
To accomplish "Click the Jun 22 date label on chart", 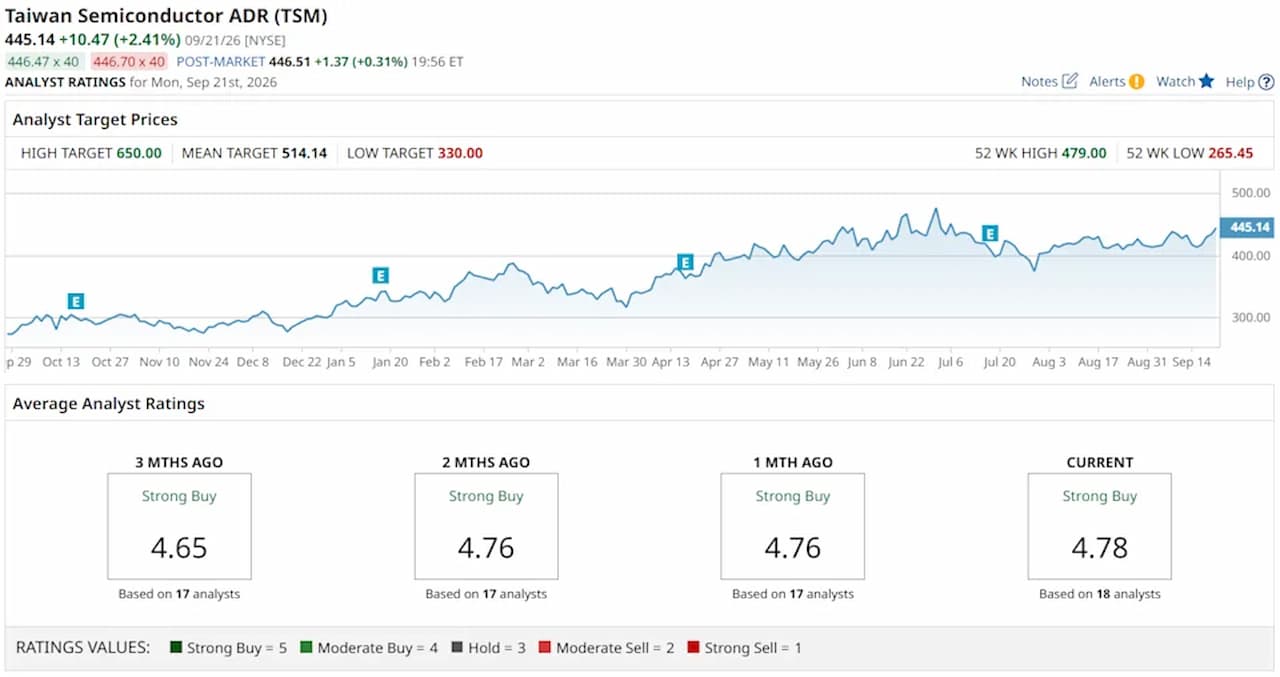I will pyautogui.click(x=906, y=362).
